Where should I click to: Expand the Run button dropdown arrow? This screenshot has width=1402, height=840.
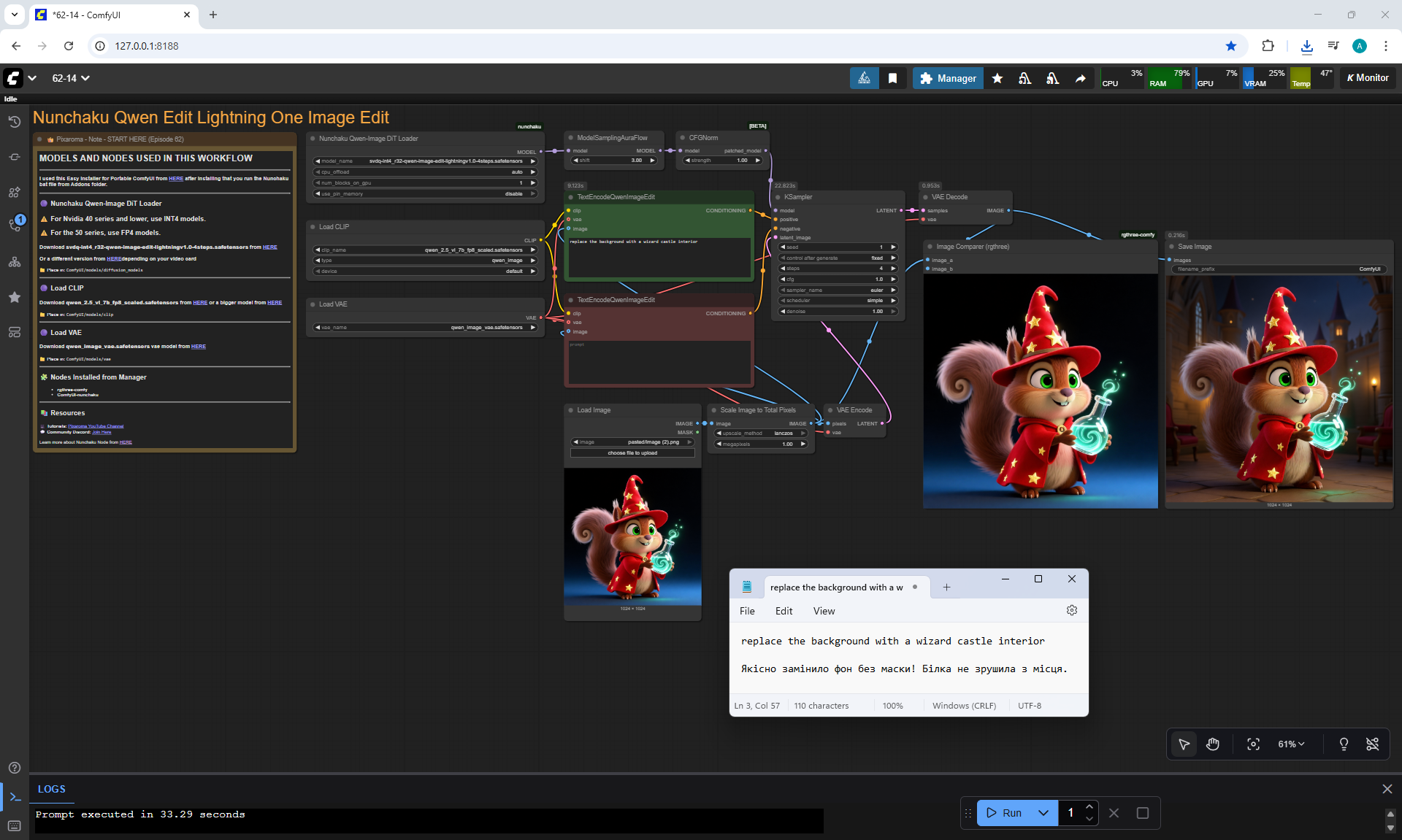1043,812
